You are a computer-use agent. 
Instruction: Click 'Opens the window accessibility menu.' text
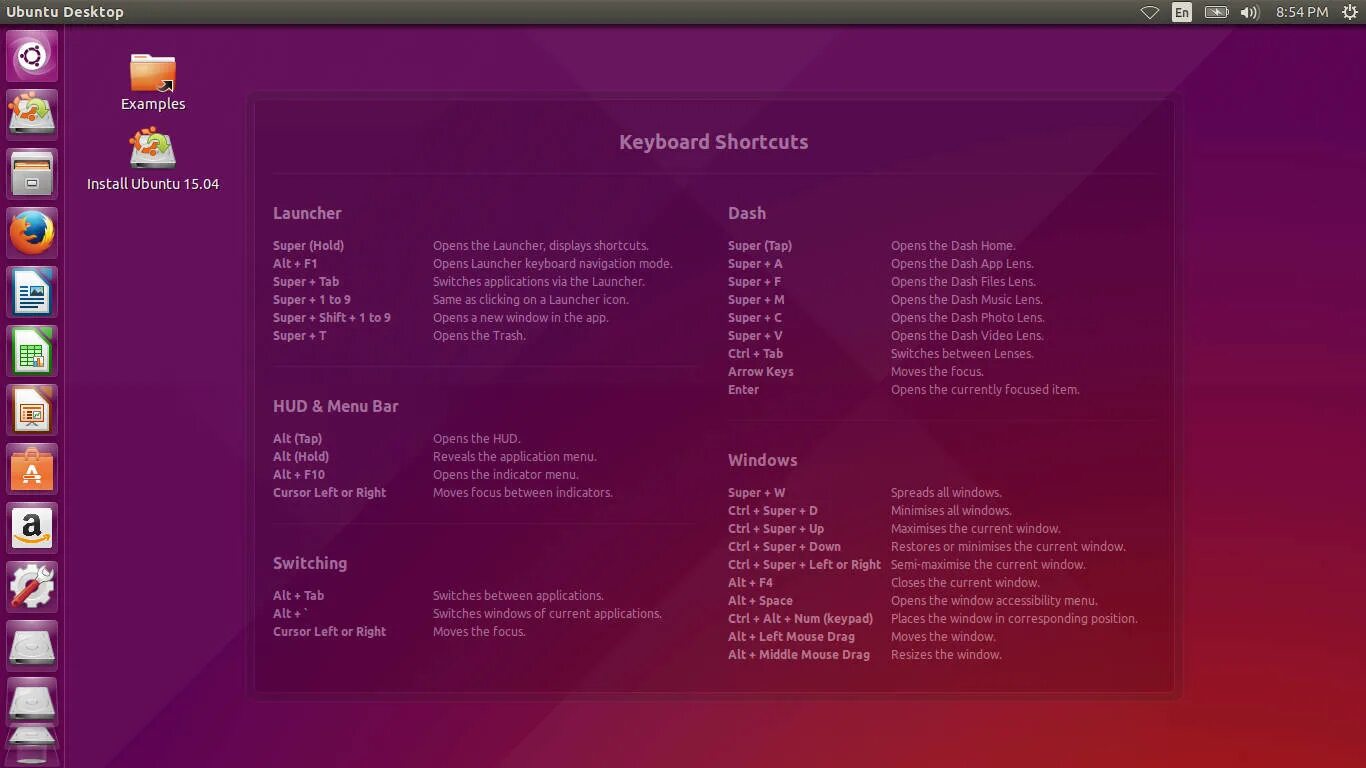[994, 601]
